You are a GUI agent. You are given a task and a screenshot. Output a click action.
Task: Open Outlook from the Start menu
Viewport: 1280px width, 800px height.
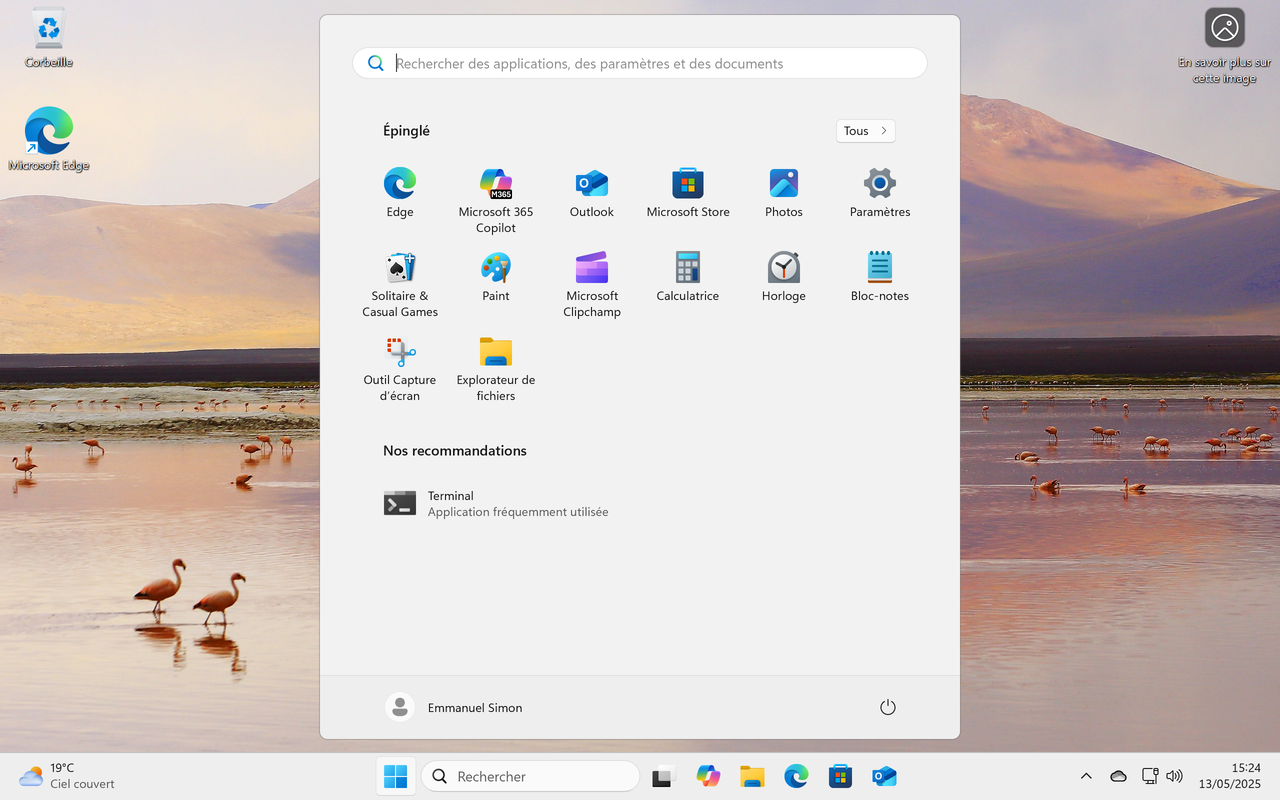pos(591,186)
